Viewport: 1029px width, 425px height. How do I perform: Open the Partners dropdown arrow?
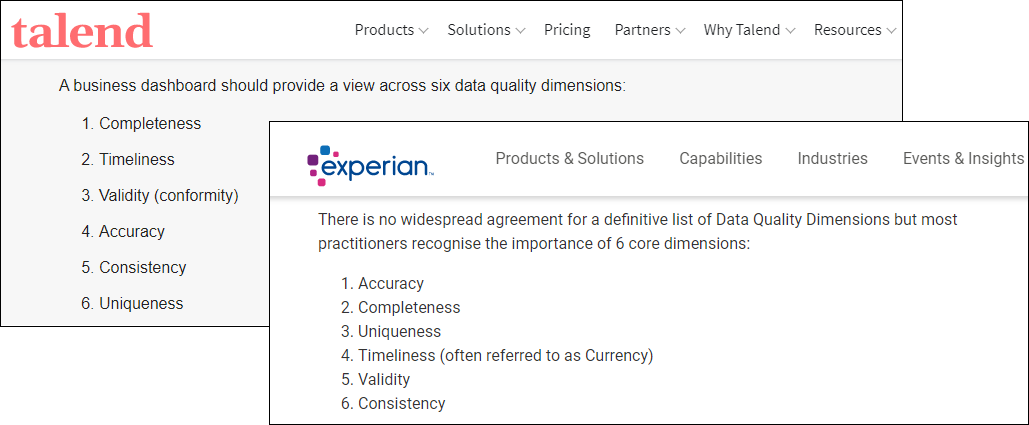[x=680, y=31]
